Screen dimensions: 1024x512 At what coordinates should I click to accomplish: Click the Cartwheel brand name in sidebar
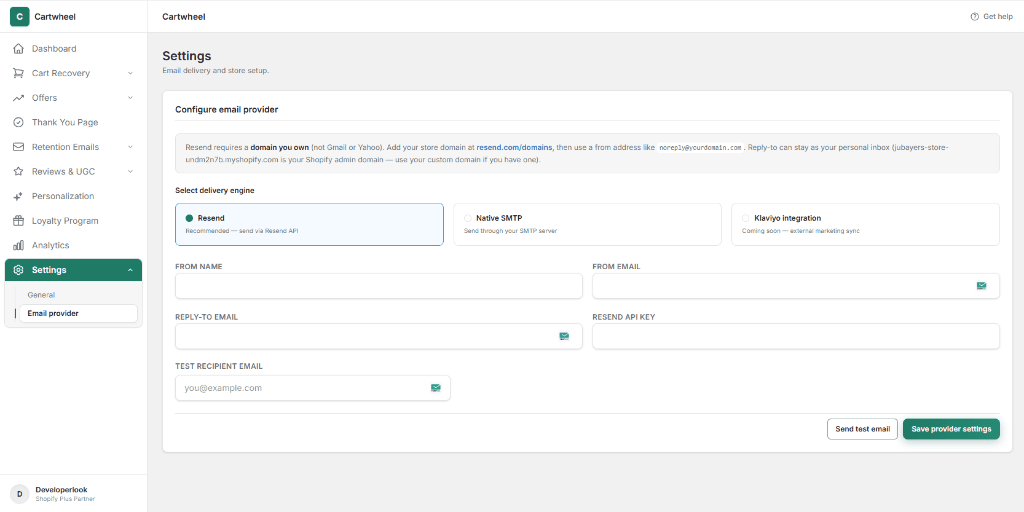pos(55,17)
